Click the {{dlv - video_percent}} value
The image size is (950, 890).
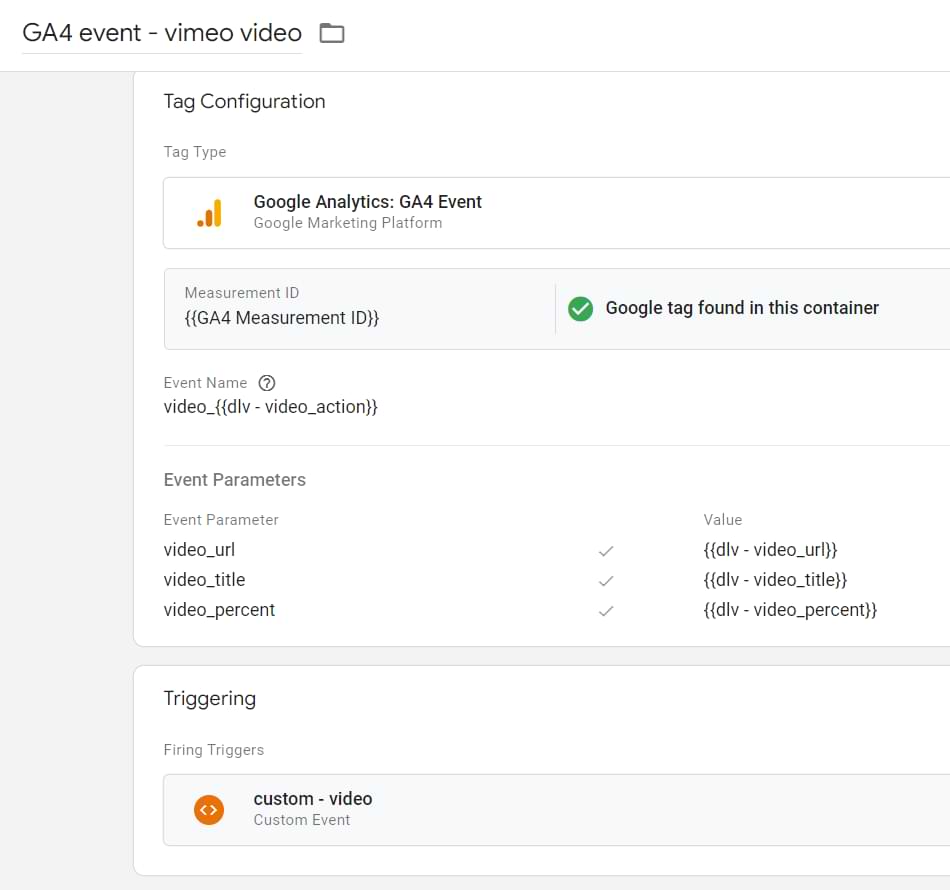[x=790, y=610]
